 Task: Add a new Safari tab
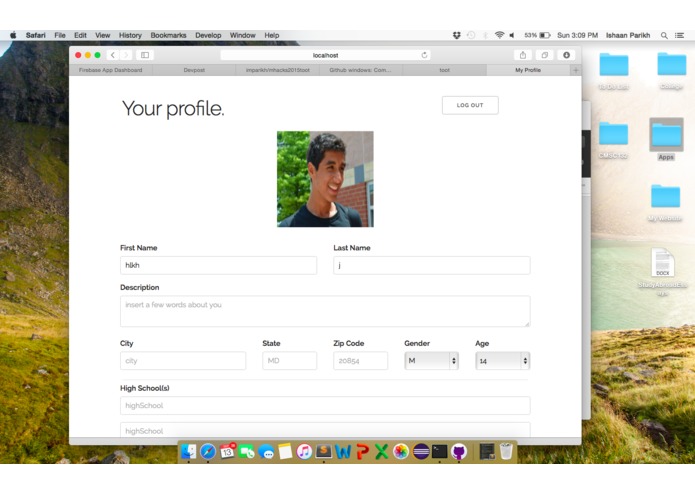point(576,70)
